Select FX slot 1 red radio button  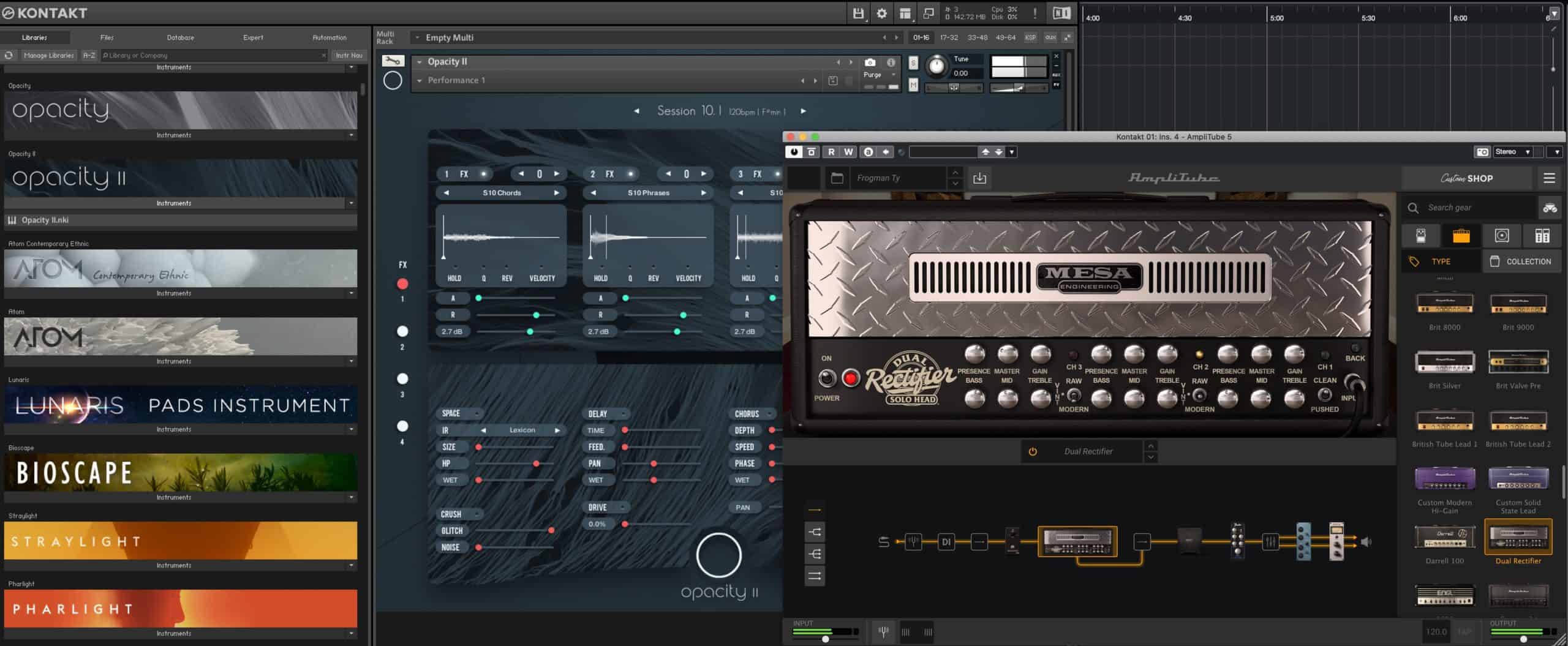point(402,284)
